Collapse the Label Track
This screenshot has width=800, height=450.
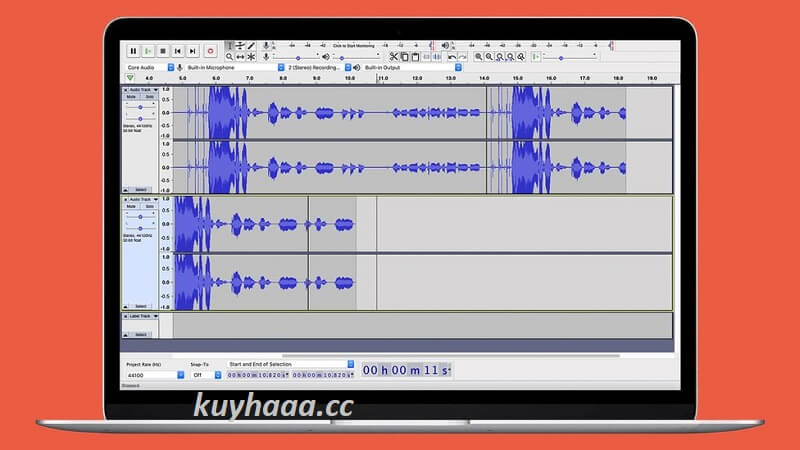(126, 335)
